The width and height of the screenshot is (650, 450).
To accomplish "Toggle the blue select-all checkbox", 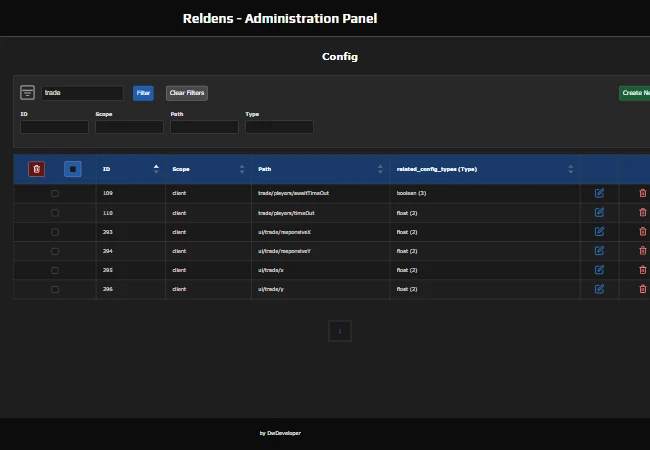I will [x=73, y=169].
